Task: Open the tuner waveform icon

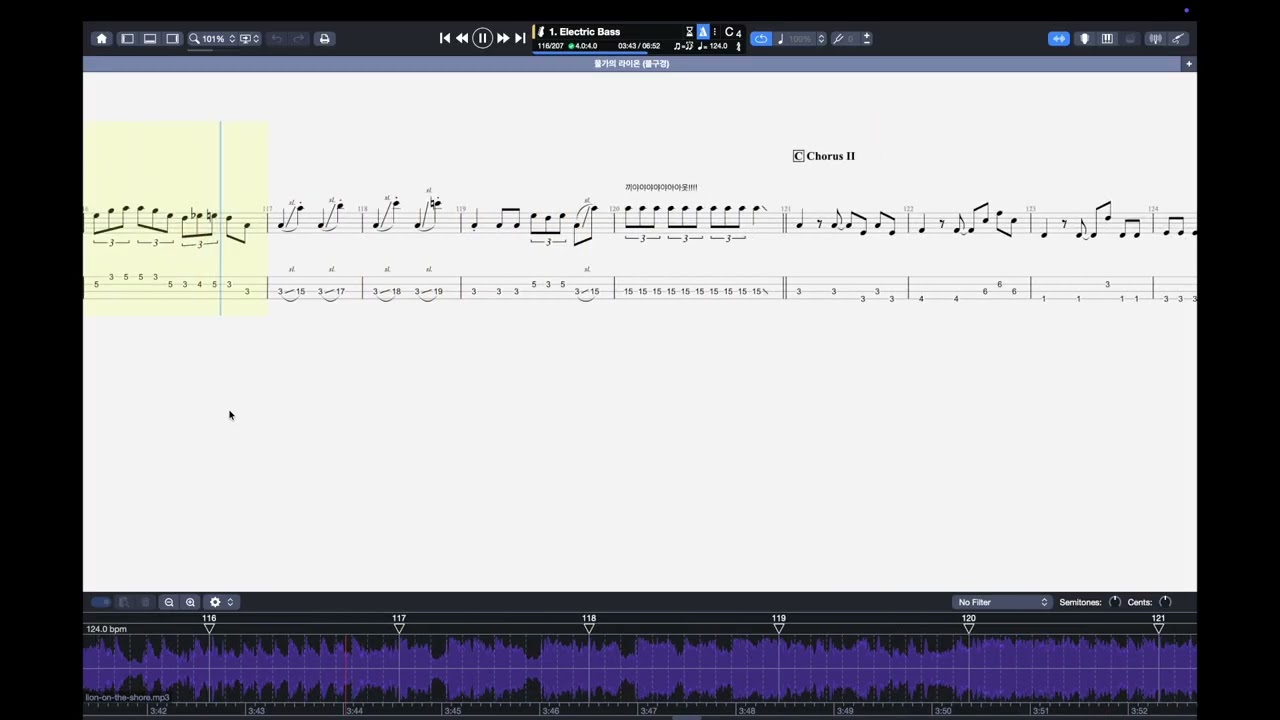Action: [x=1155, y=39]
